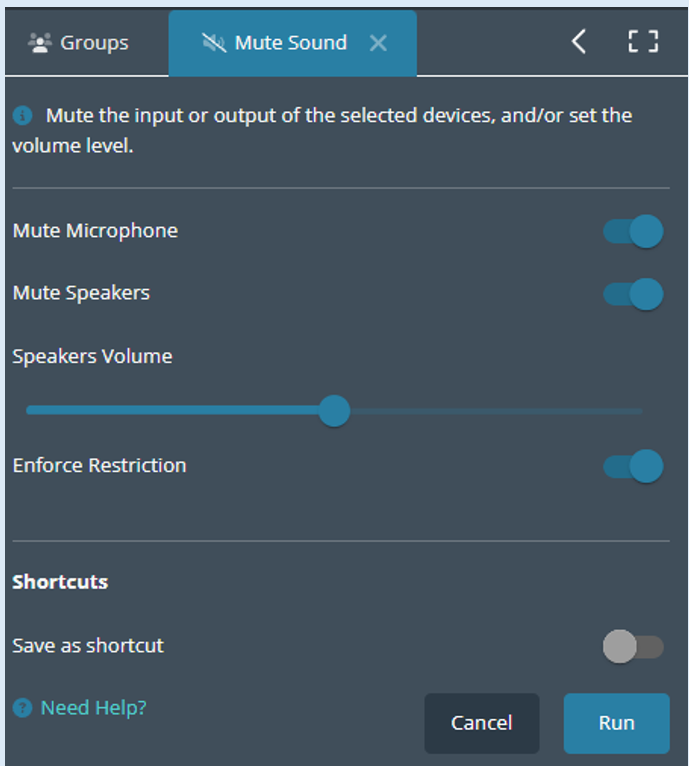The width and height of the screenshot is (689, 766).
Task: Click the Speakers Volume slider handle
Action: 334,411
